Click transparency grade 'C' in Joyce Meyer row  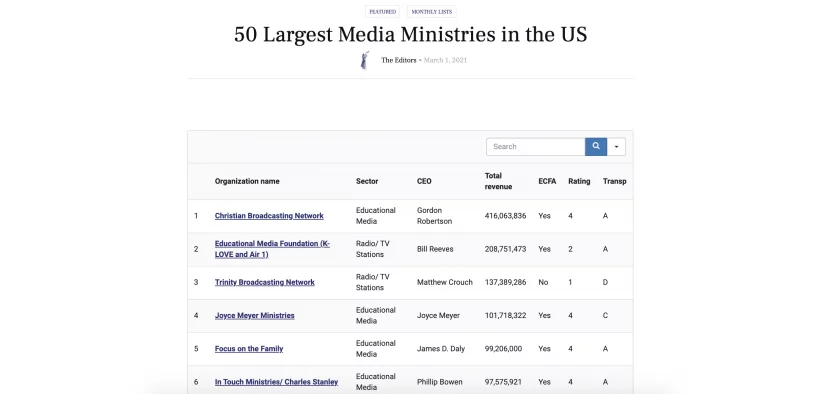(x=605, y=316)
